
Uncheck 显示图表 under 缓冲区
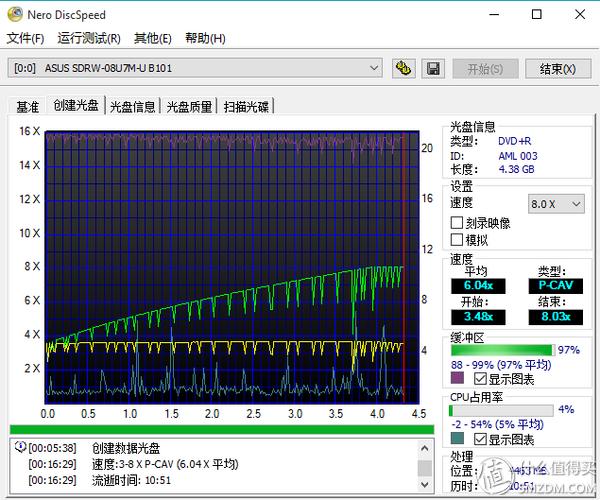(x=481, y=379)
